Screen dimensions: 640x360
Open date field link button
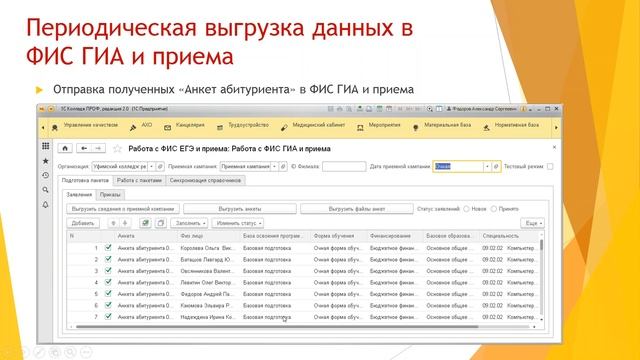pyautogui.click(x=496, y=167)
